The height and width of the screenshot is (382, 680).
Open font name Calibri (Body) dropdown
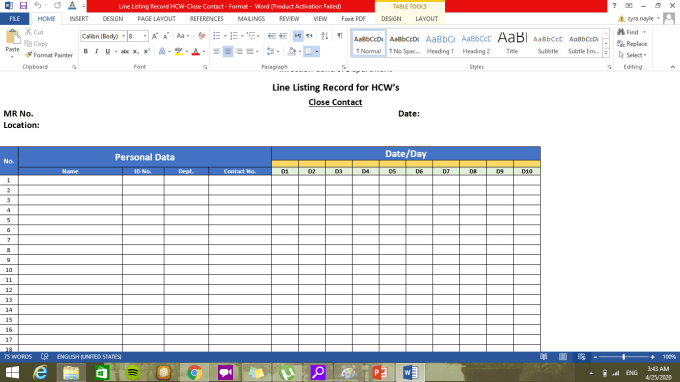[x=124, y=36]
